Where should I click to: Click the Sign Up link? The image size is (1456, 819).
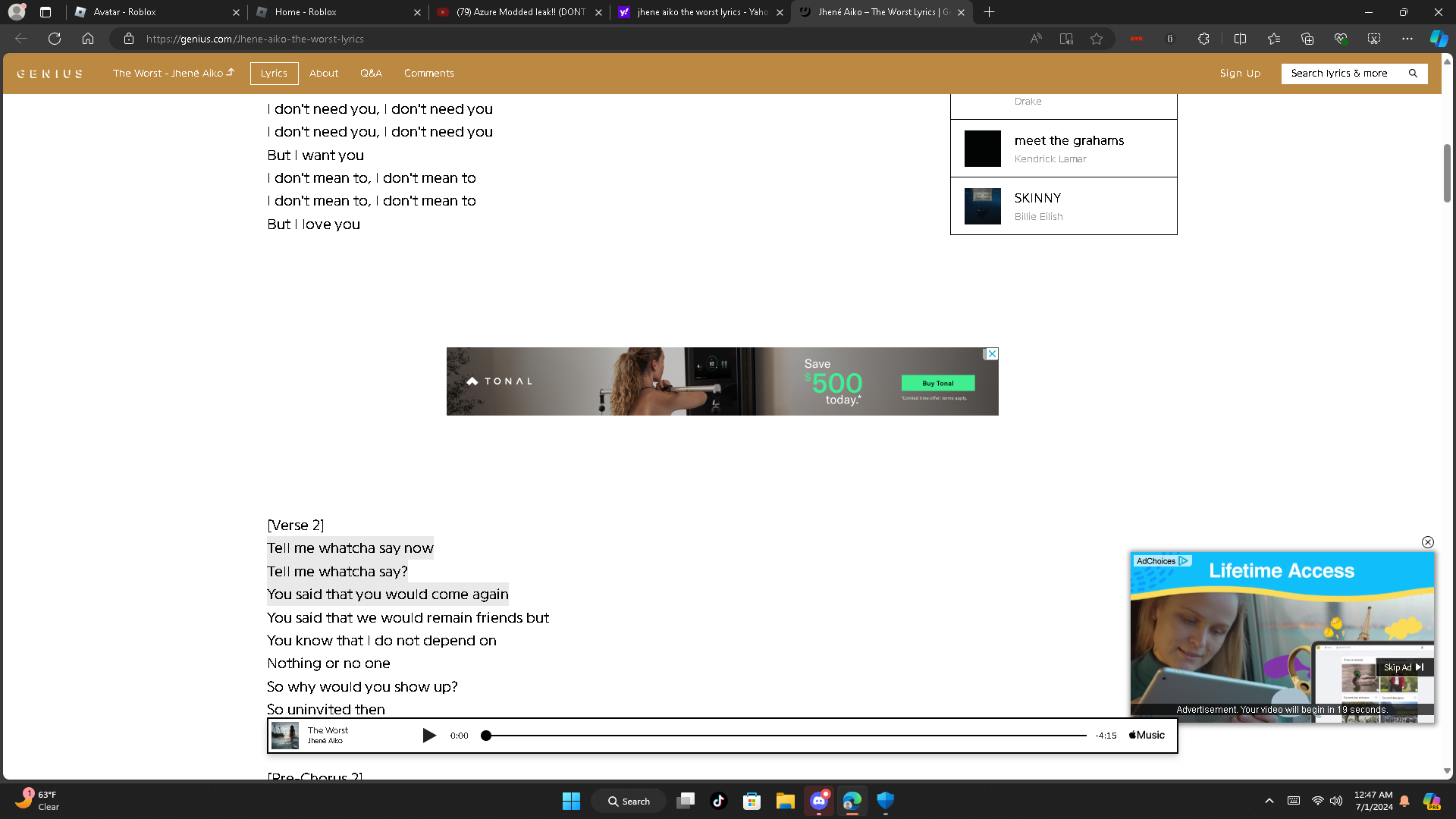[x=1240, y=74]
